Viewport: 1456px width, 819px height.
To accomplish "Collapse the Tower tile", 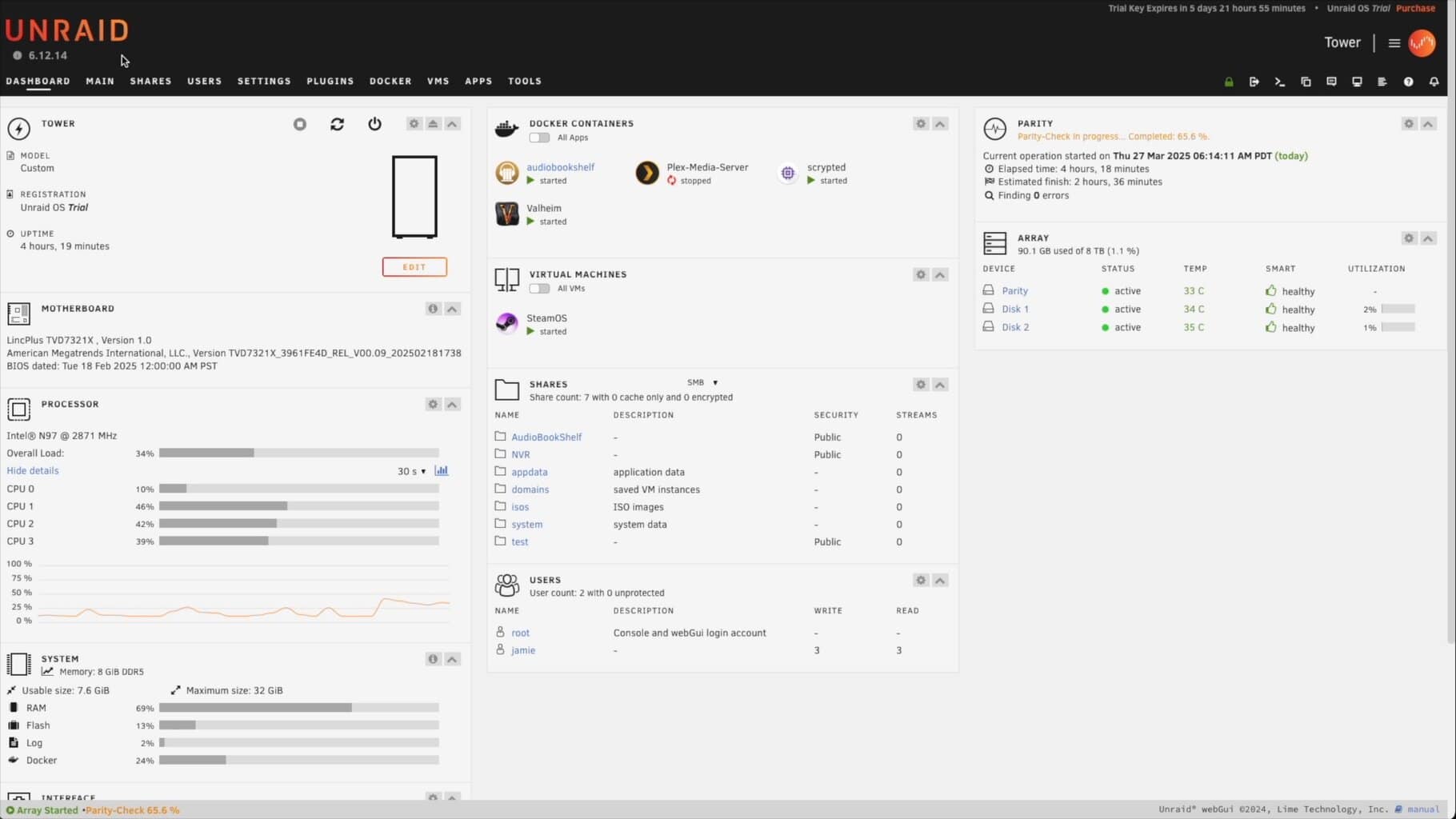I will click(x=453, y=124).
